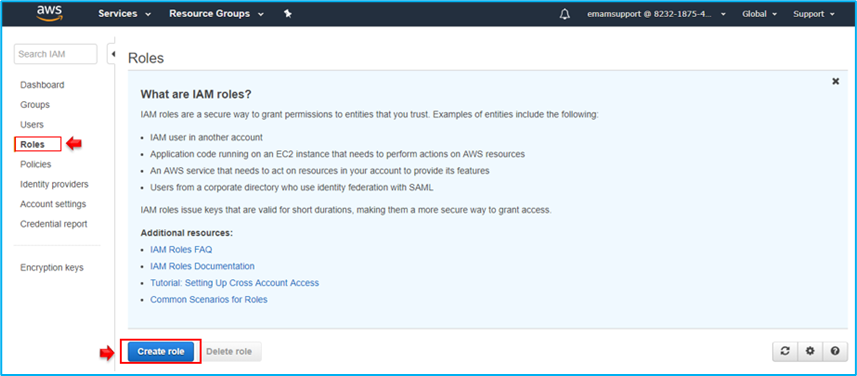Screen dimensions: 857x376
Task: Collapse the sidebar with the arrow handle
Action: point(112,54)
